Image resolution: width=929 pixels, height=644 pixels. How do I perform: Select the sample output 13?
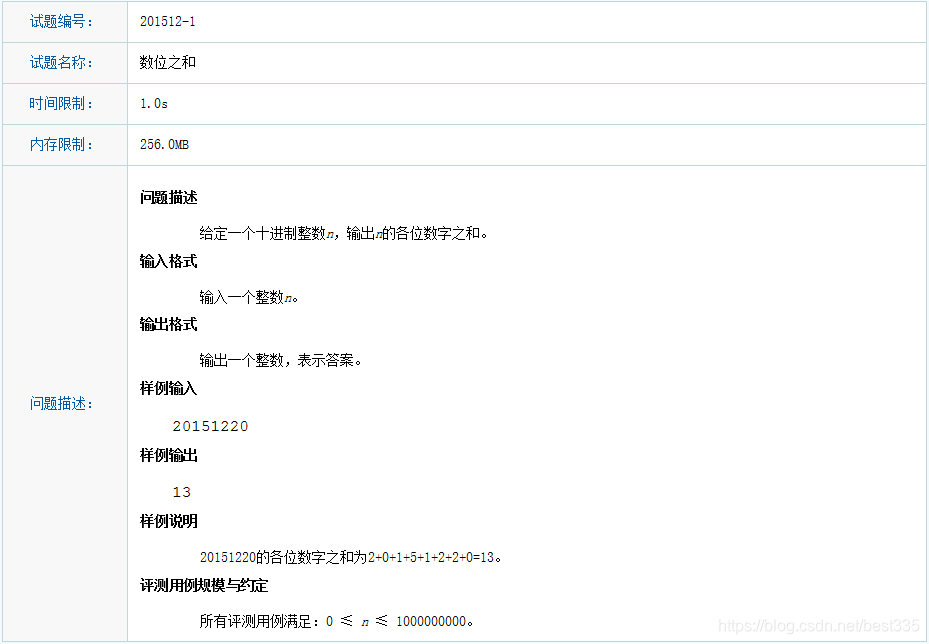point(182,493)
